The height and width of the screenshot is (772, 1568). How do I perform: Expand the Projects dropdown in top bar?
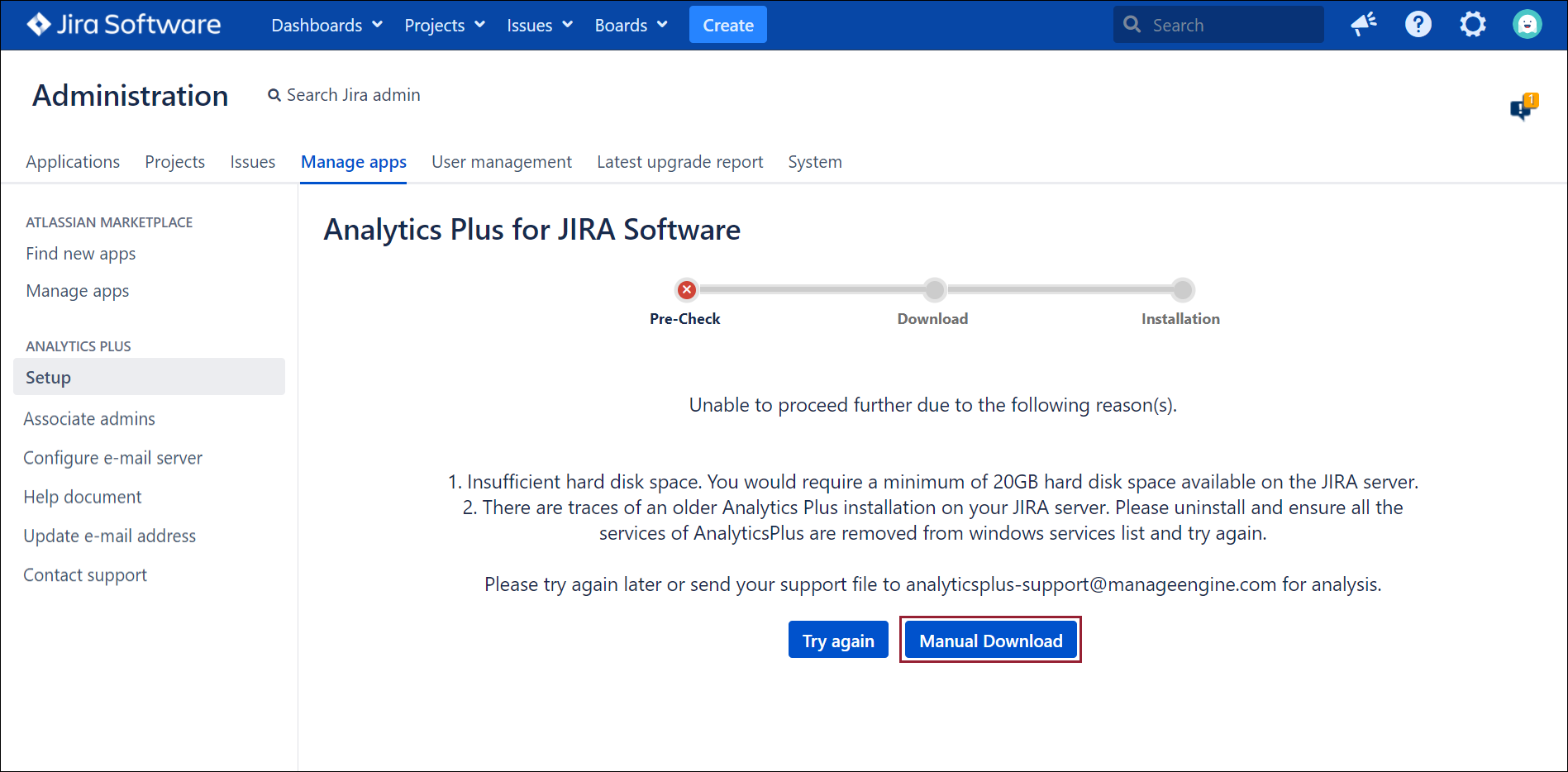(x=444, y=26)
